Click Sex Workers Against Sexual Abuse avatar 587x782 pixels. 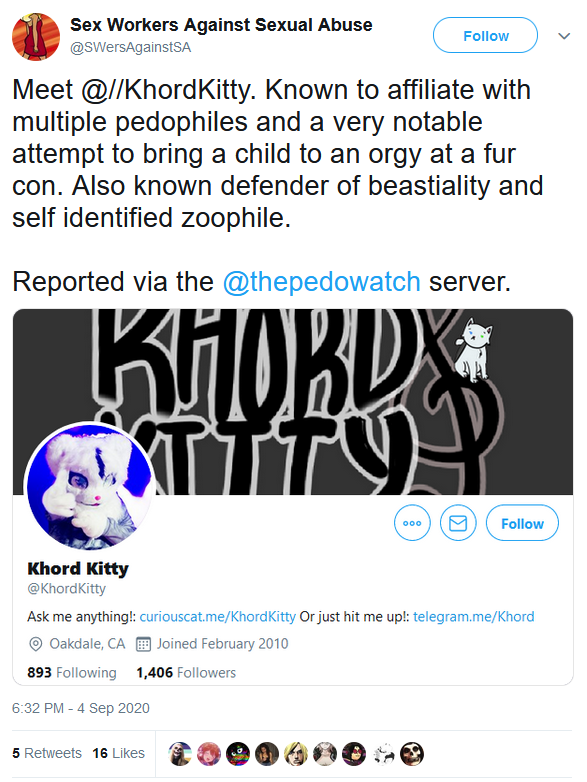(36, 37)
